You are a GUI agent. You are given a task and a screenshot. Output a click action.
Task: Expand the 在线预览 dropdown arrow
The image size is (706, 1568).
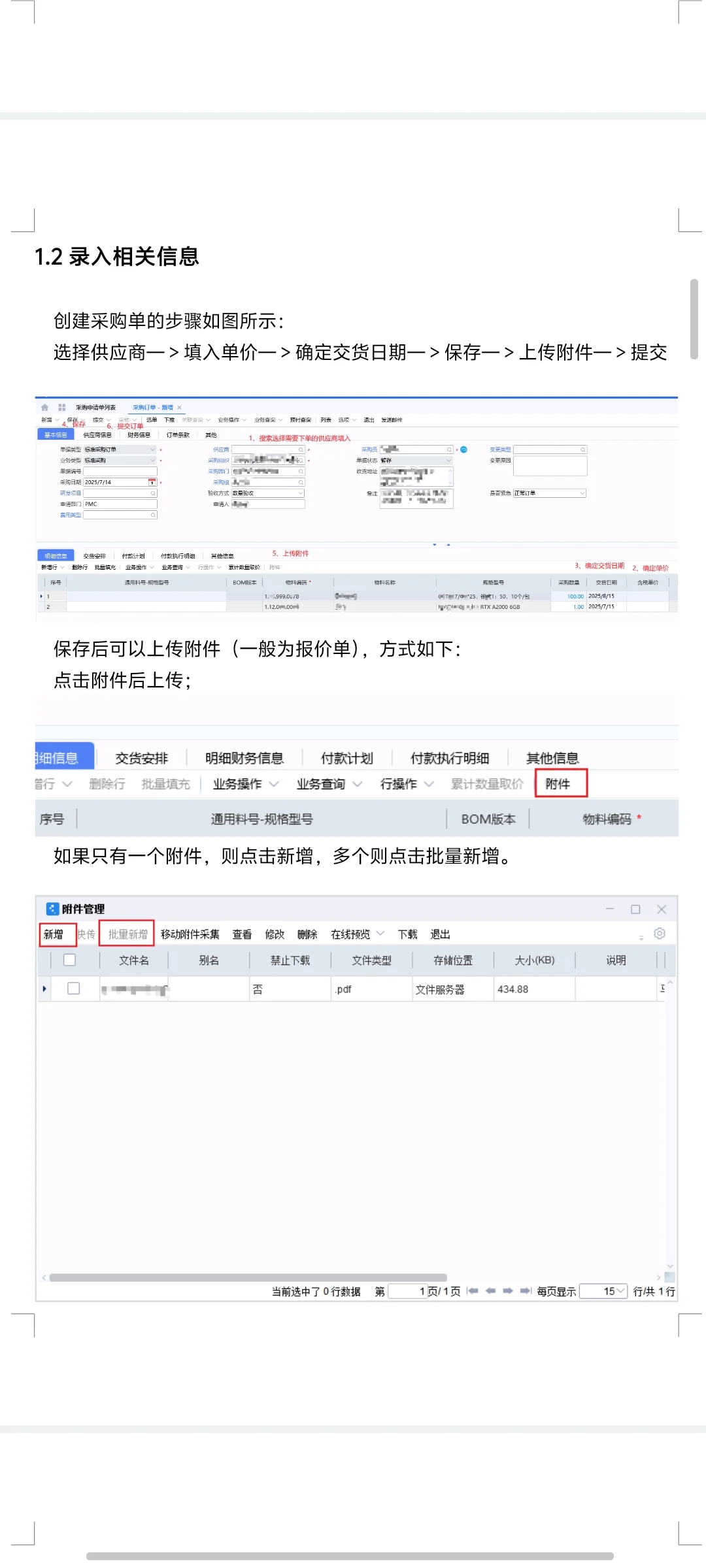380,934
